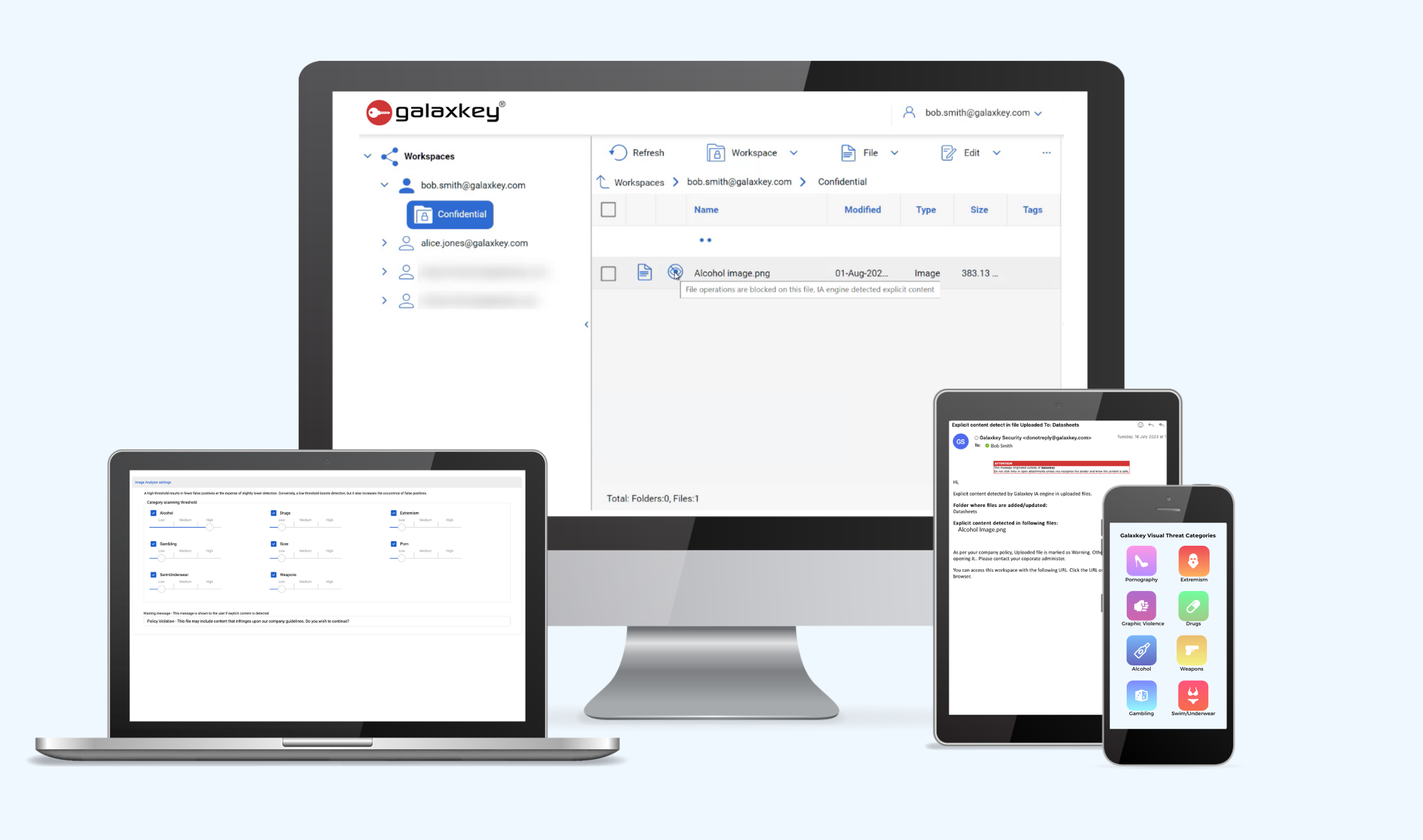Expand the Workspace dropdown in toolbar
Viewport: 1423px width, 840px height.
pyautogui.click(x=791, y=152)
